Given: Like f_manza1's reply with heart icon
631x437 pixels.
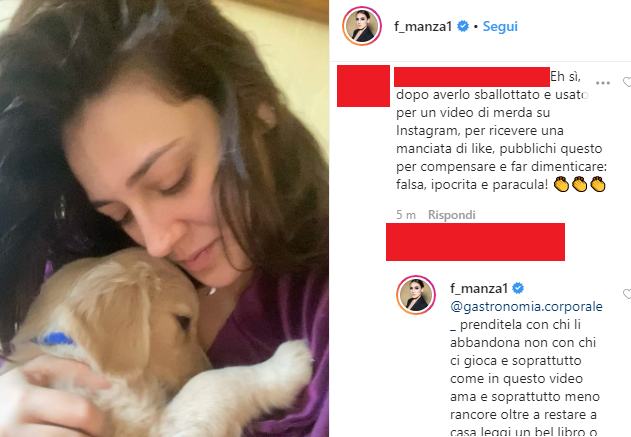Looking at the screenshot, I should pyautogui.click(x=627, y=294).
